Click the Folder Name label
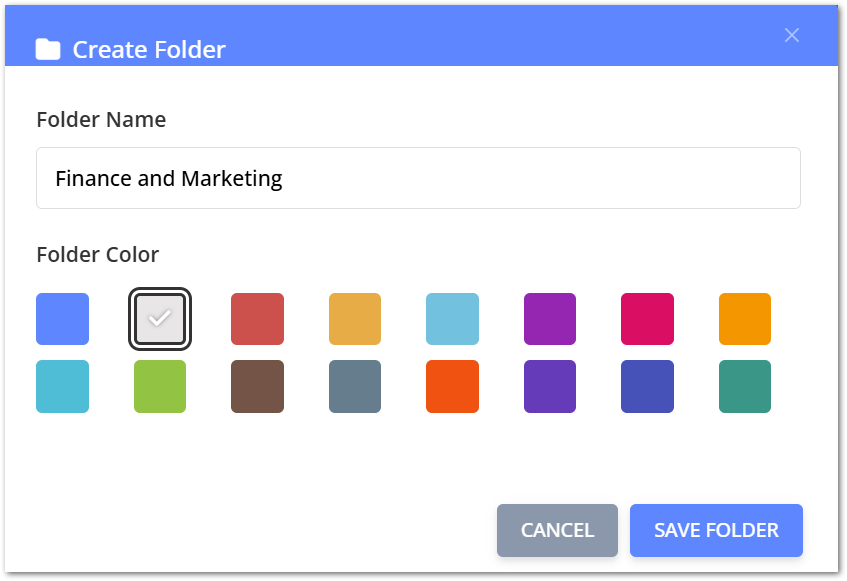847x581 pixels. [x=101, y=119]
